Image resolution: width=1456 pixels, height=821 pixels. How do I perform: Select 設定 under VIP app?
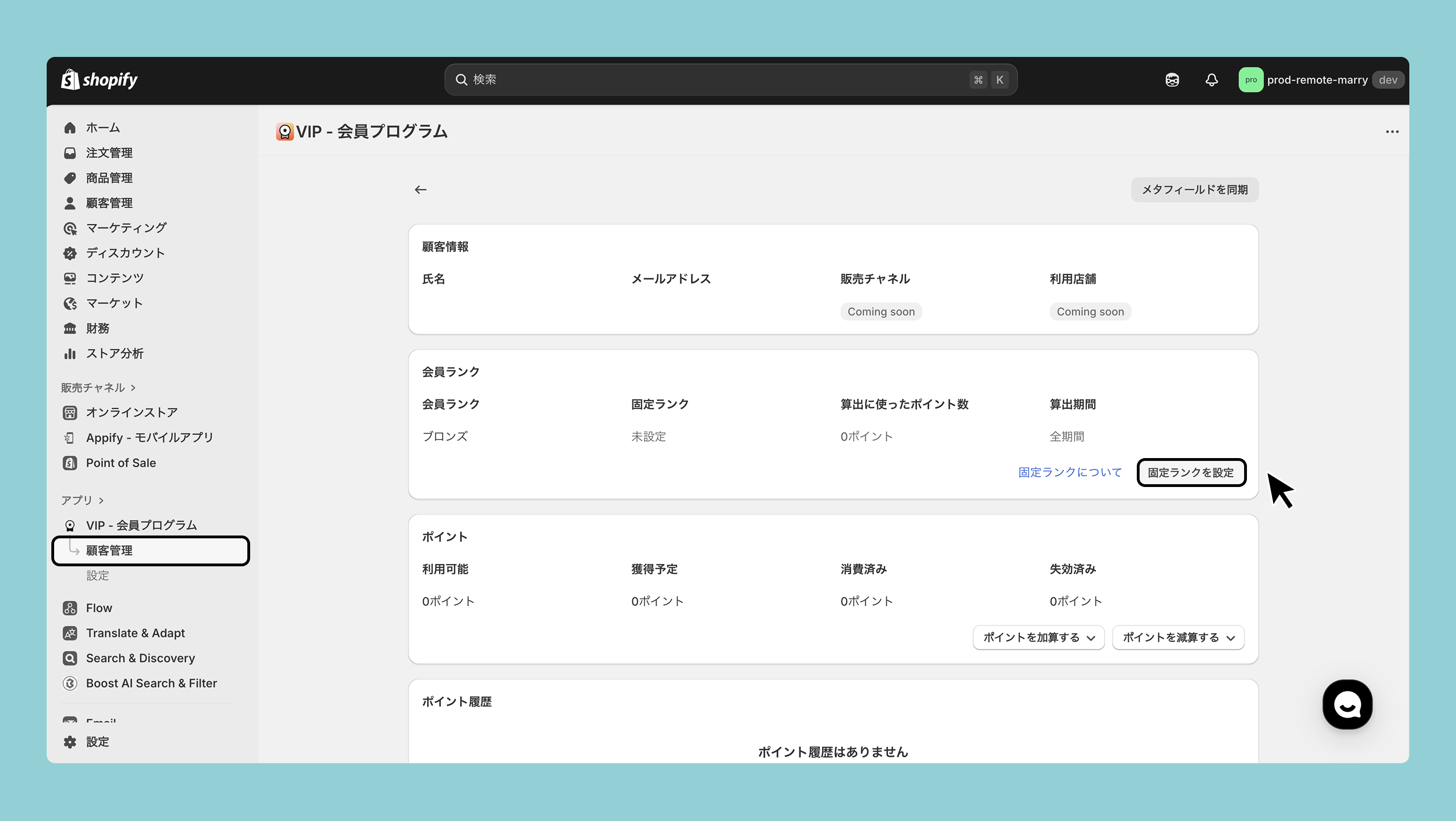pos(97,576)
